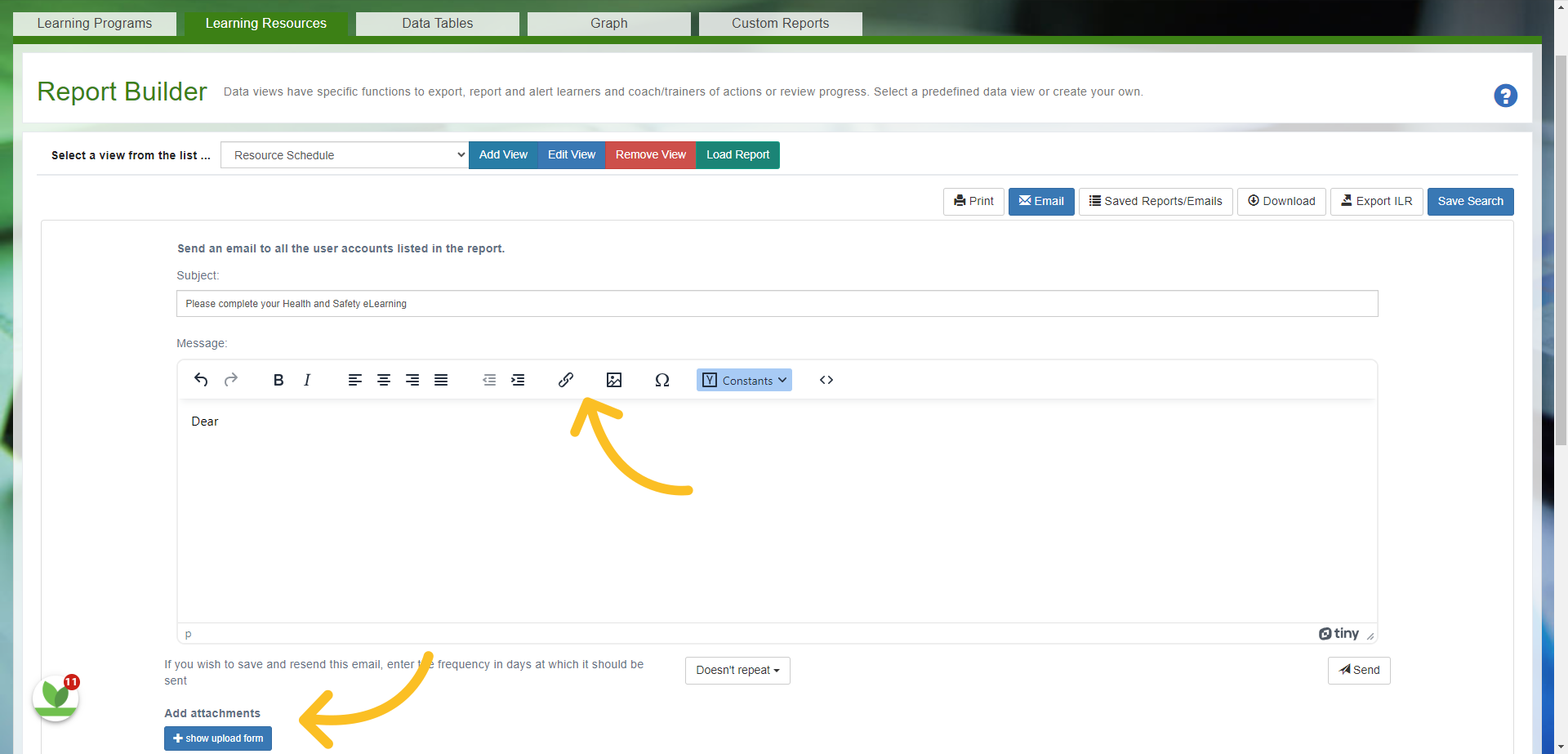This screenshot has height=754, width=1568.
Task: Open the special character omega tool
Action: pos(662,380)
